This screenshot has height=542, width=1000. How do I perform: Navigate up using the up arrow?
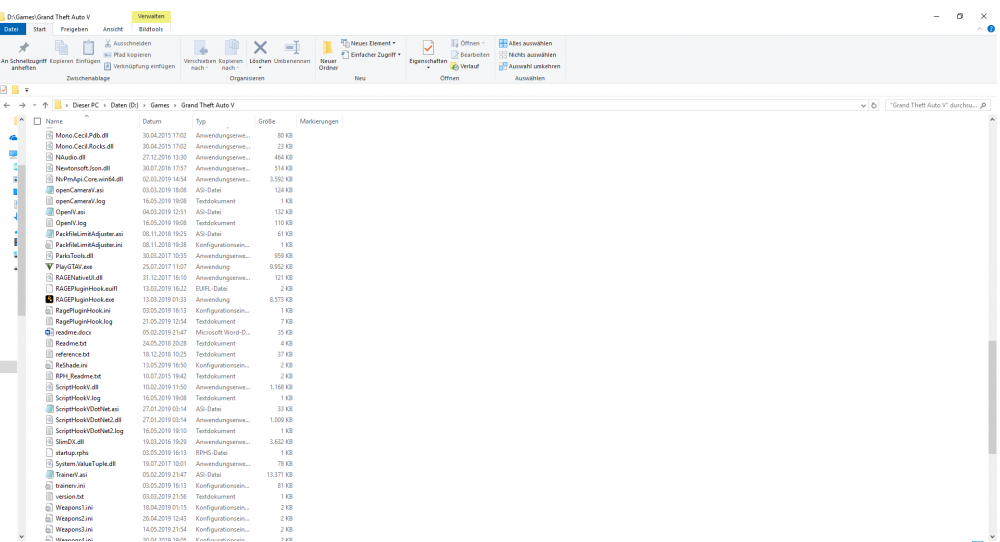point(45,105)
